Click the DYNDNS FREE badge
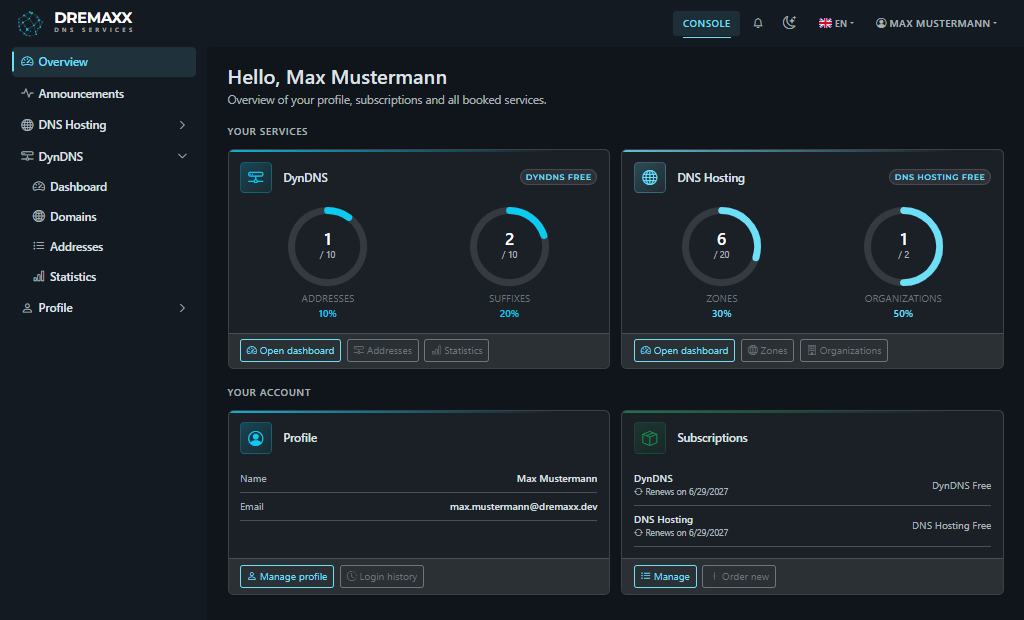Screen dimensions: 1024x620 (558, 177)
